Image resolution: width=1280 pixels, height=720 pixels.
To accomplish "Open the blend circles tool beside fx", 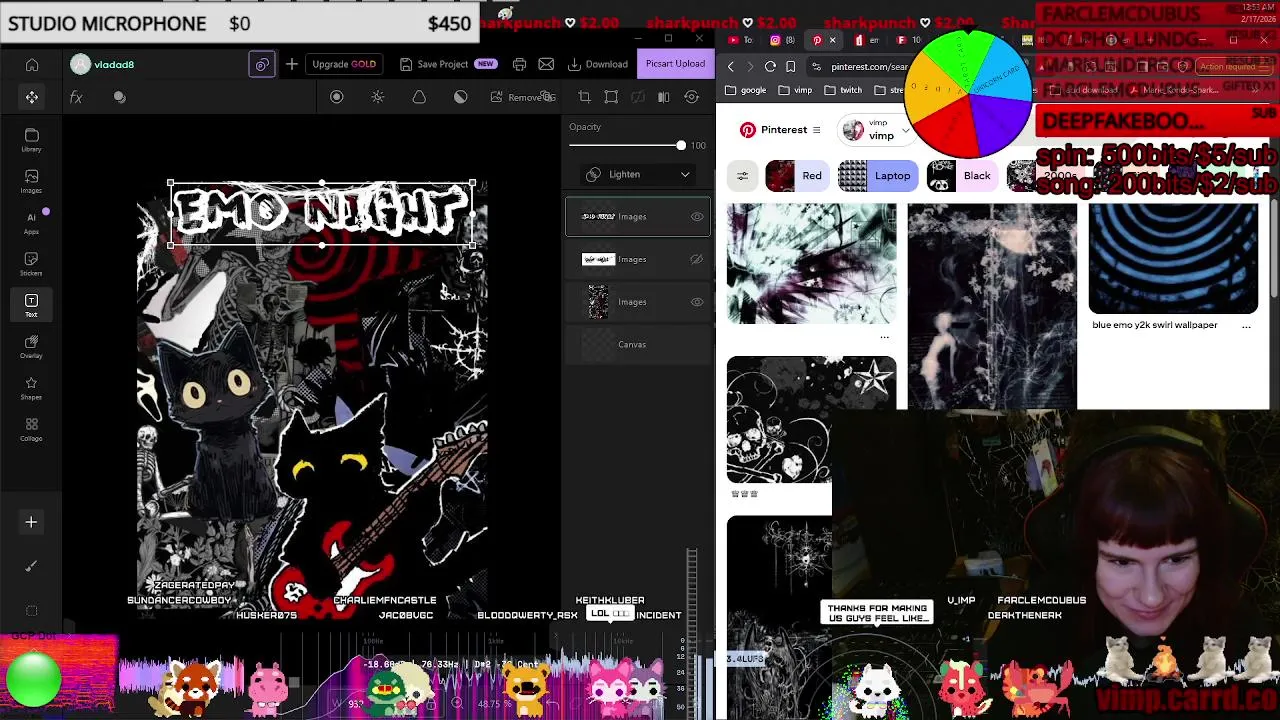I will [120, 97].
